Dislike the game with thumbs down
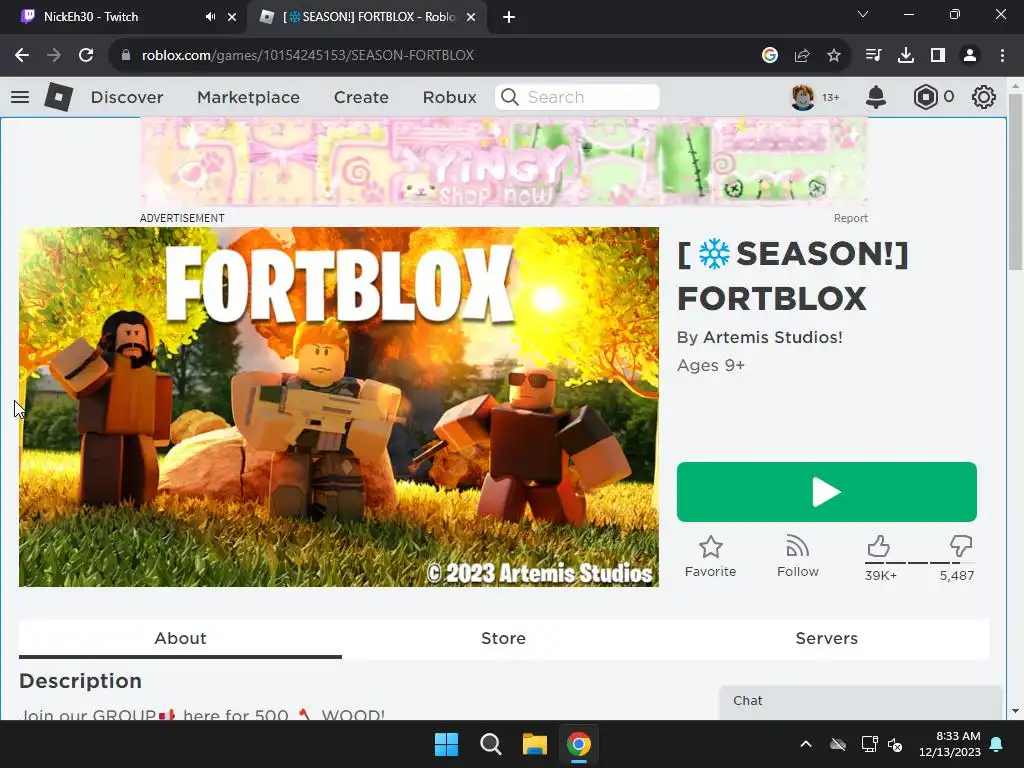This screenshot has width=1024, height=768. coord(961,546)
